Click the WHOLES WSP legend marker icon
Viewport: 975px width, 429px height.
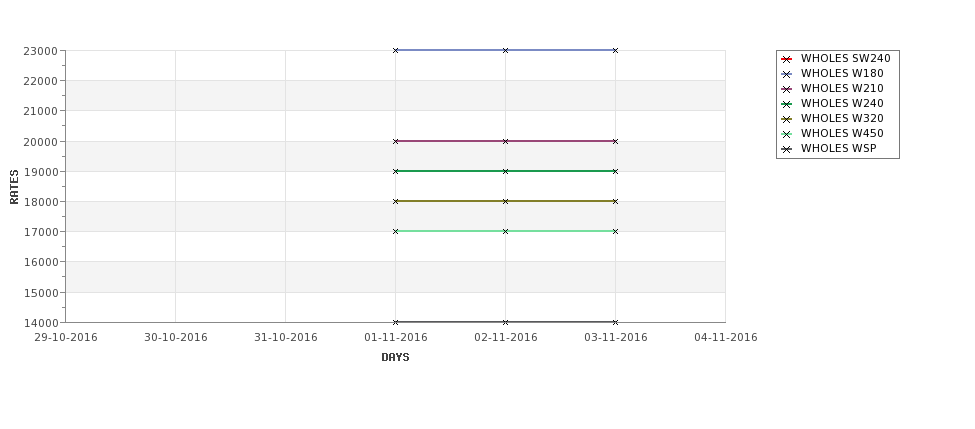click(x=787, y=149)
